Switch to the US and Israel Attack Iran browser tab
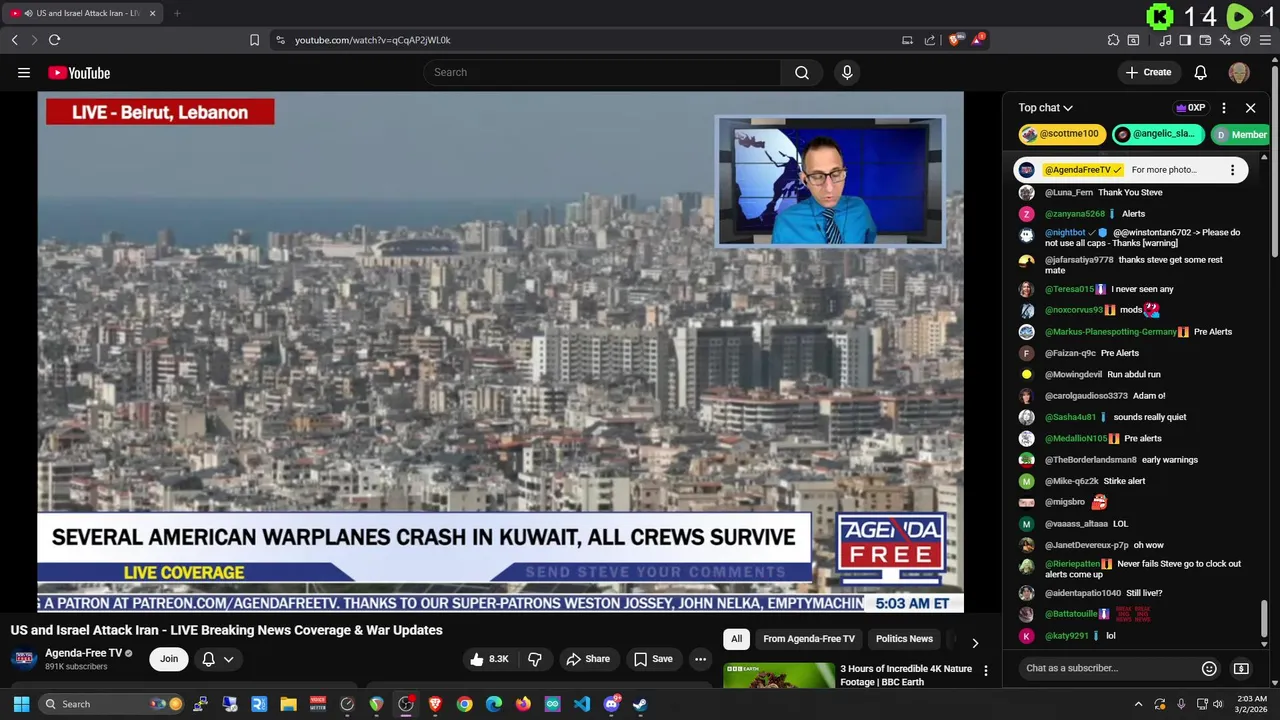1280x720 pixels. tap(80, 13)
